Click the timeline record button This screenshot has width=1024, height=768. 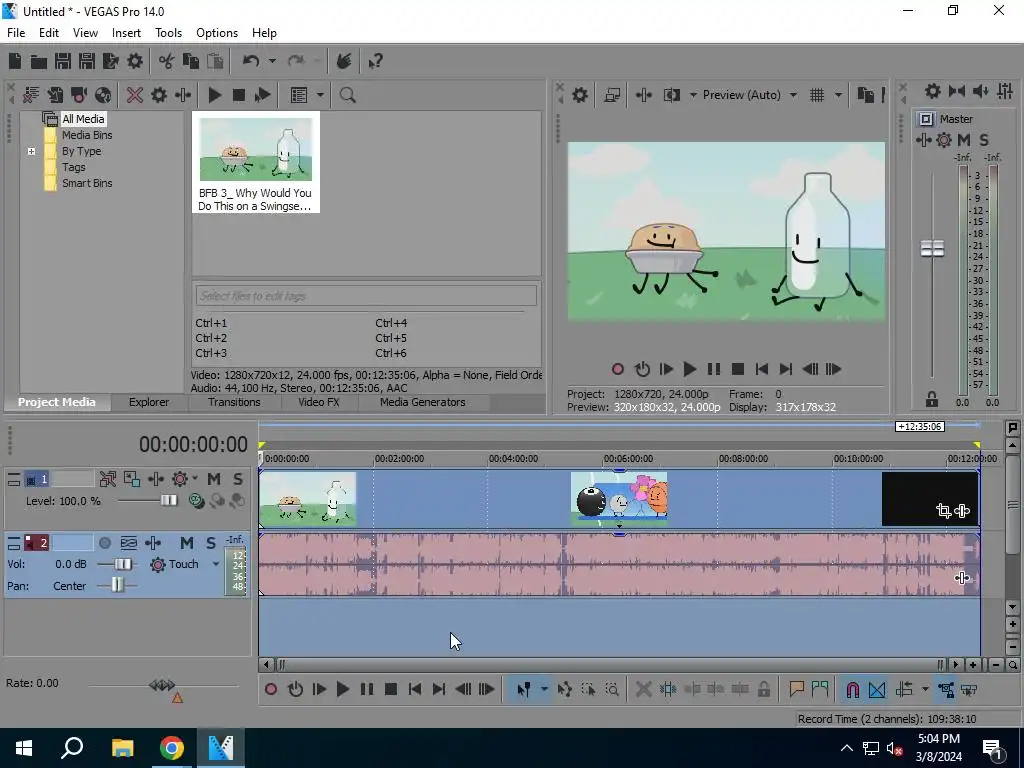click(x=270, y=690)
